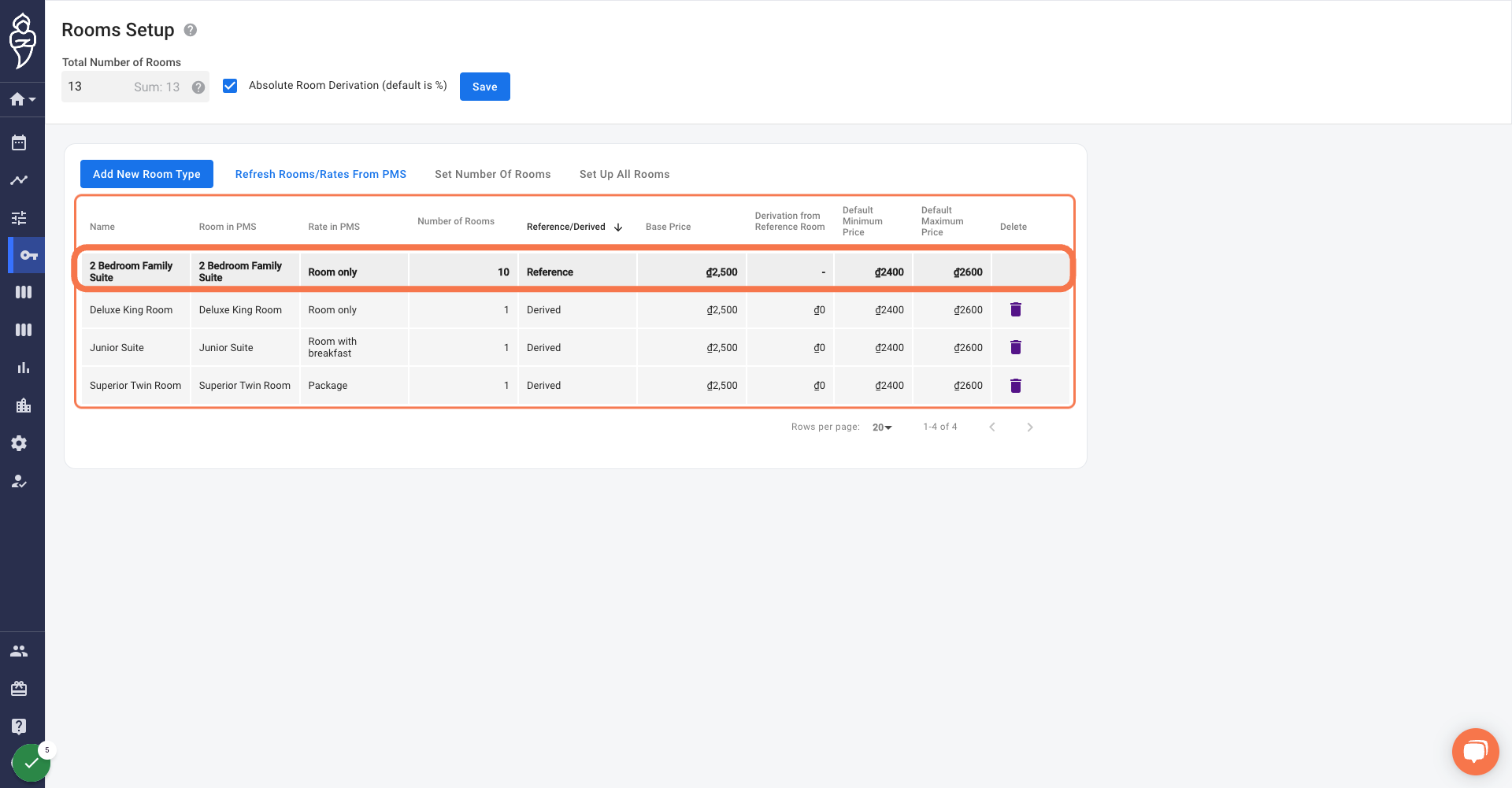The width and height of the screenshot is (1512, 788).
Task: Open the gift box icon in the sidebar
Action: (19, 689)
